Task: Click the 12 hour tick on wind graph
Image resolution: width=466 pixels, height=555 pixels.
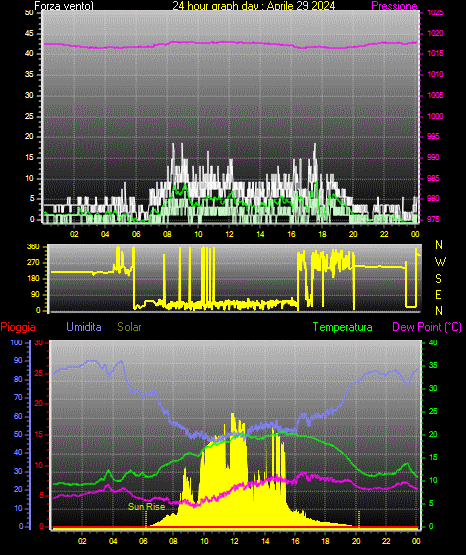Action: 229,234
